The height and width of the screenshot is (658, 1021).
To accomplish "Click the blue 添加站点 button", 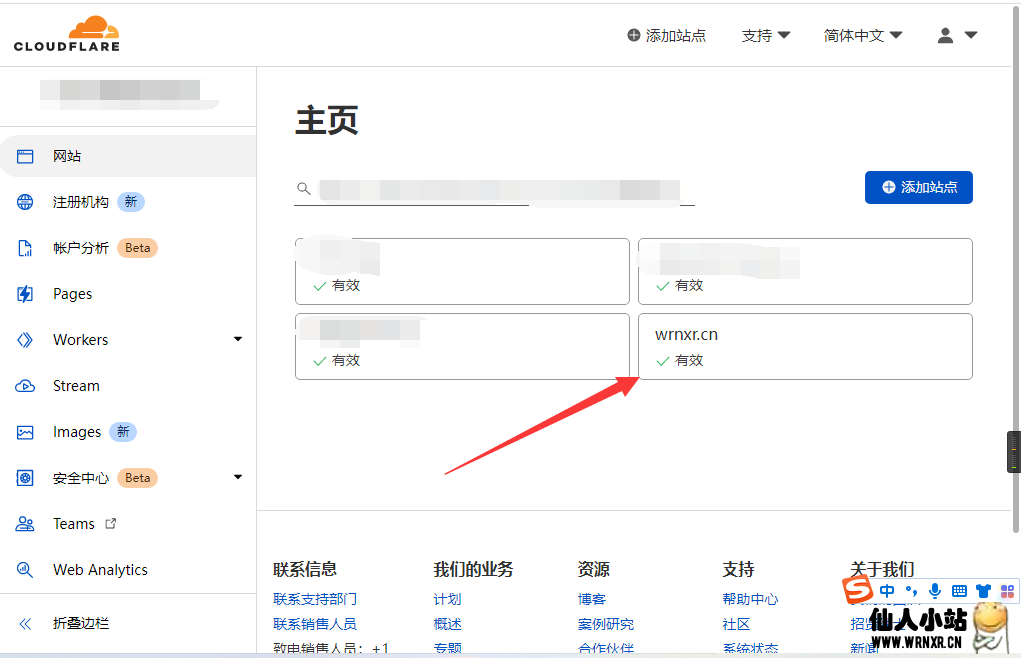I will coord(919,187).
